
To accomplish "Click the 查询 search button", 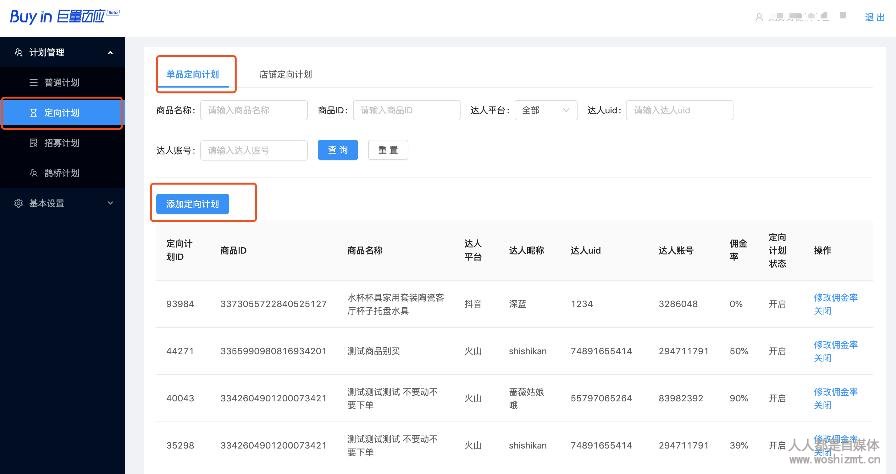I will 338,150.
